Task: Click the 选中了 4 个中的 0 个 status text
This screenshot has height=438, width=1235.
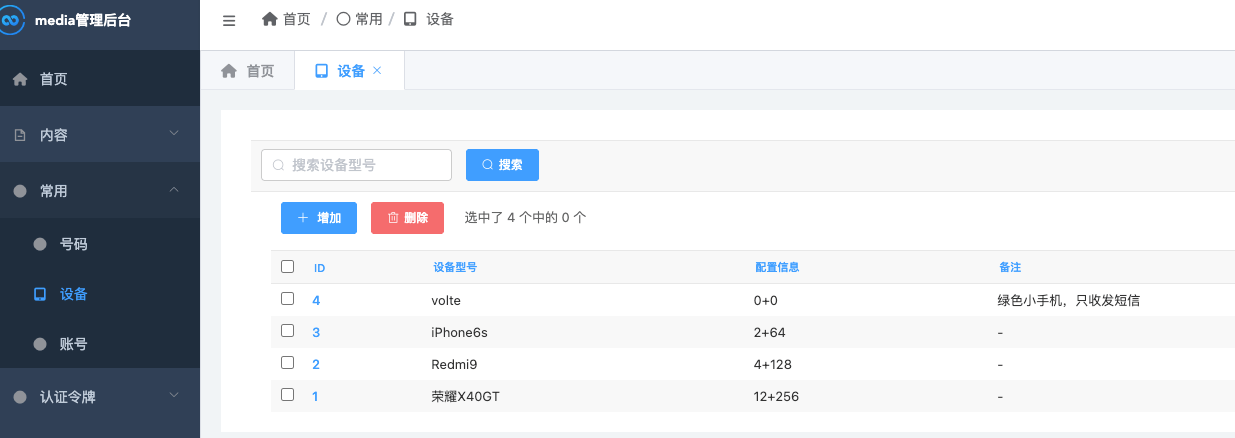Action: coord(526,218)
